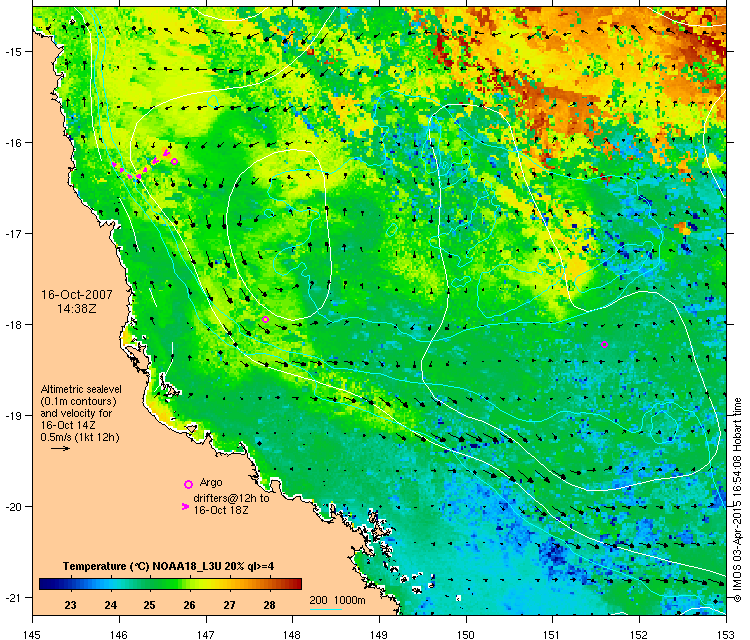This screenshot has height=640, width=750.
Task: Click the longitude axis label '146'
Action: [x=119, y=635]
